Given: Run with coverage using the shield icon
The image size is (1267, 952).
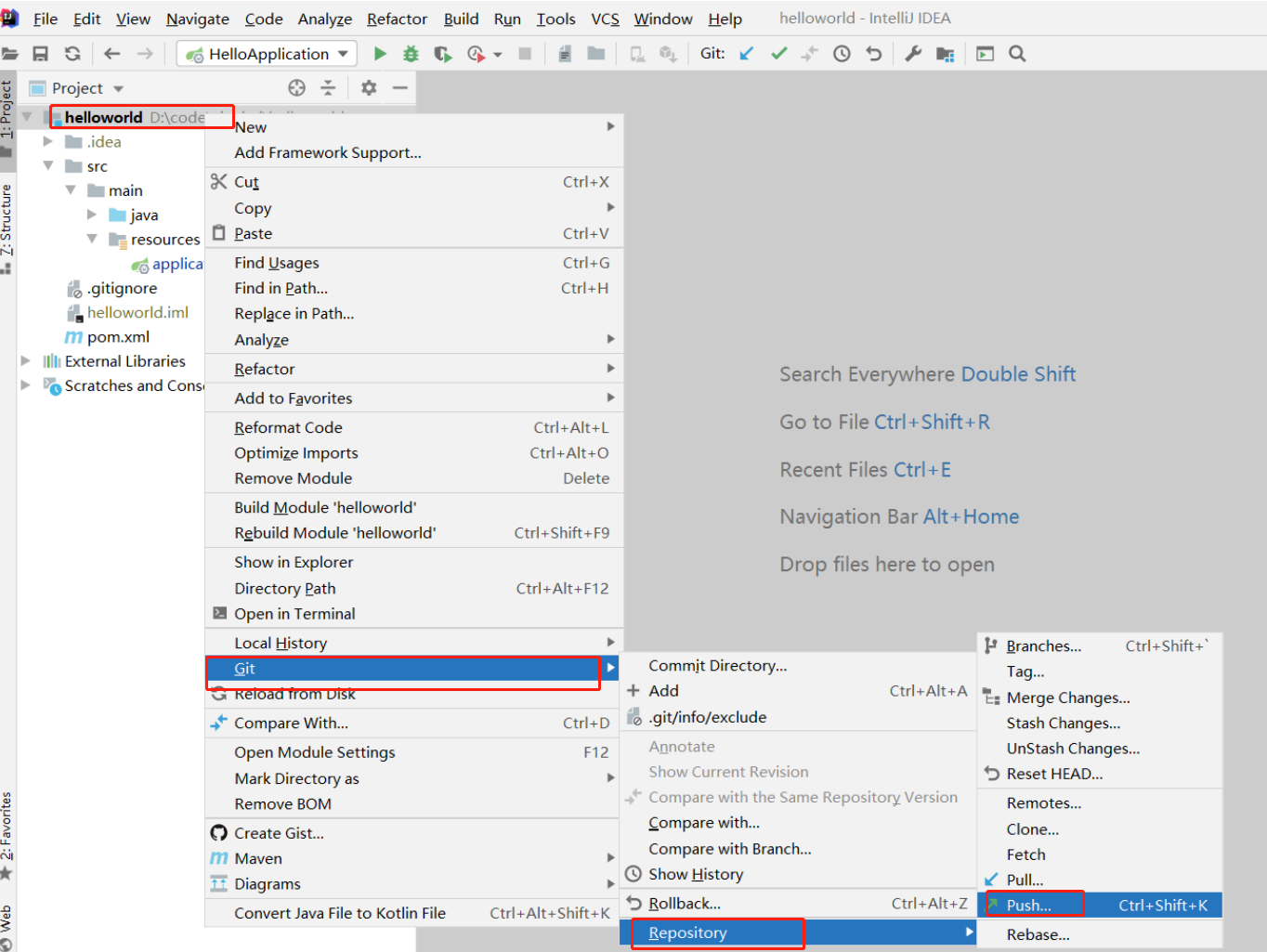Looking at the screenshot, I should 443,54.
